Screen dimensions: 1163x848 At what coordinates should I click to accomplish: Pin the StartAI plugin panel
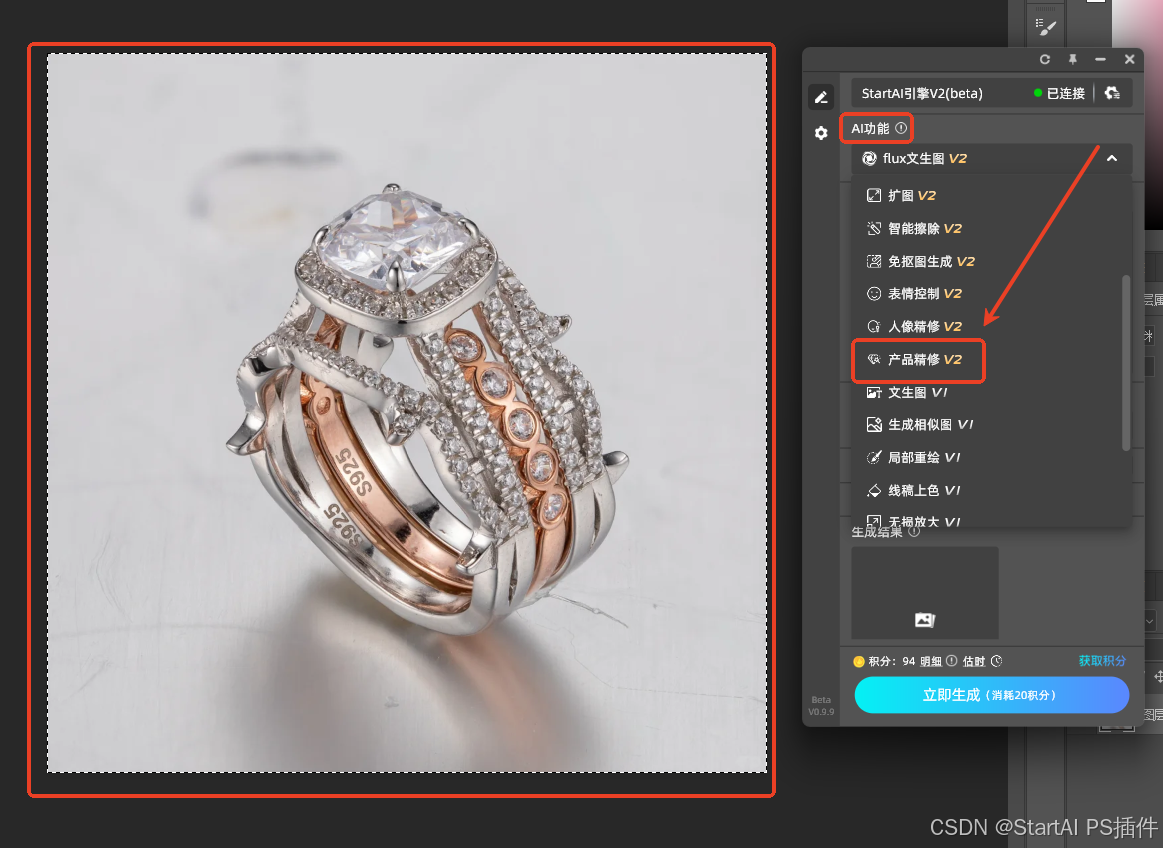click(x=1073, y=59)
